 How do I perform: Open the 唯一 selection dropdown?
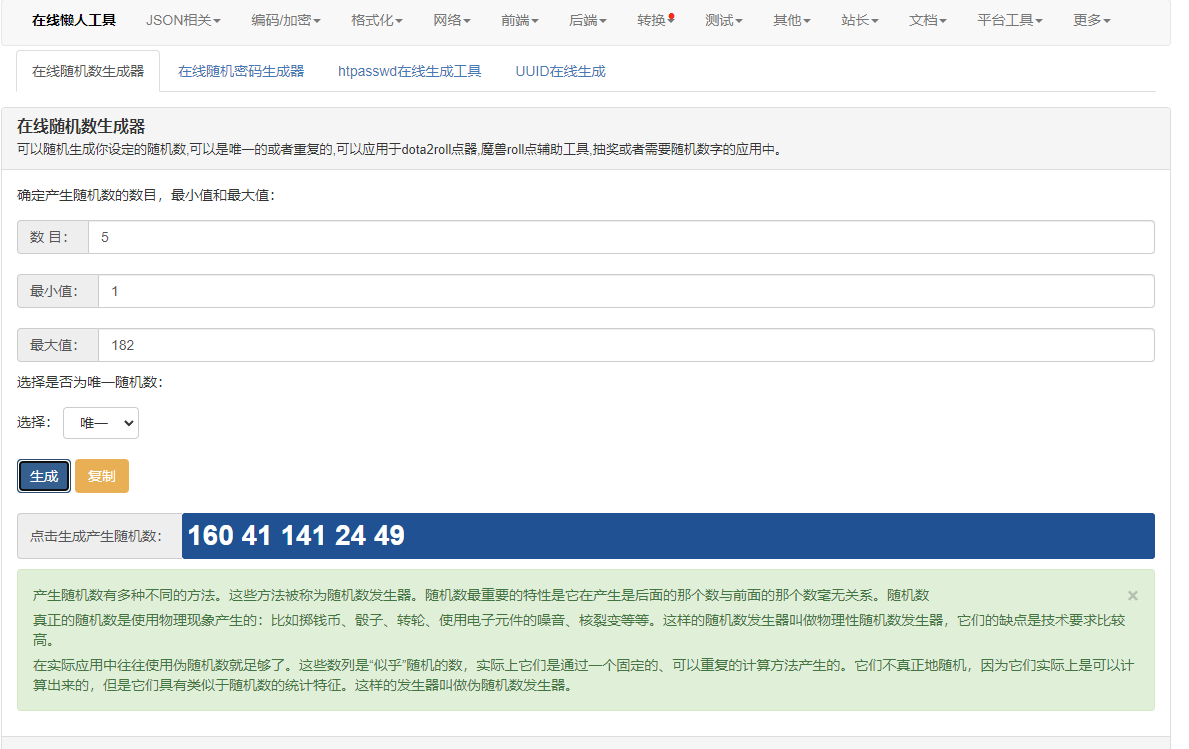coord(101,423)
